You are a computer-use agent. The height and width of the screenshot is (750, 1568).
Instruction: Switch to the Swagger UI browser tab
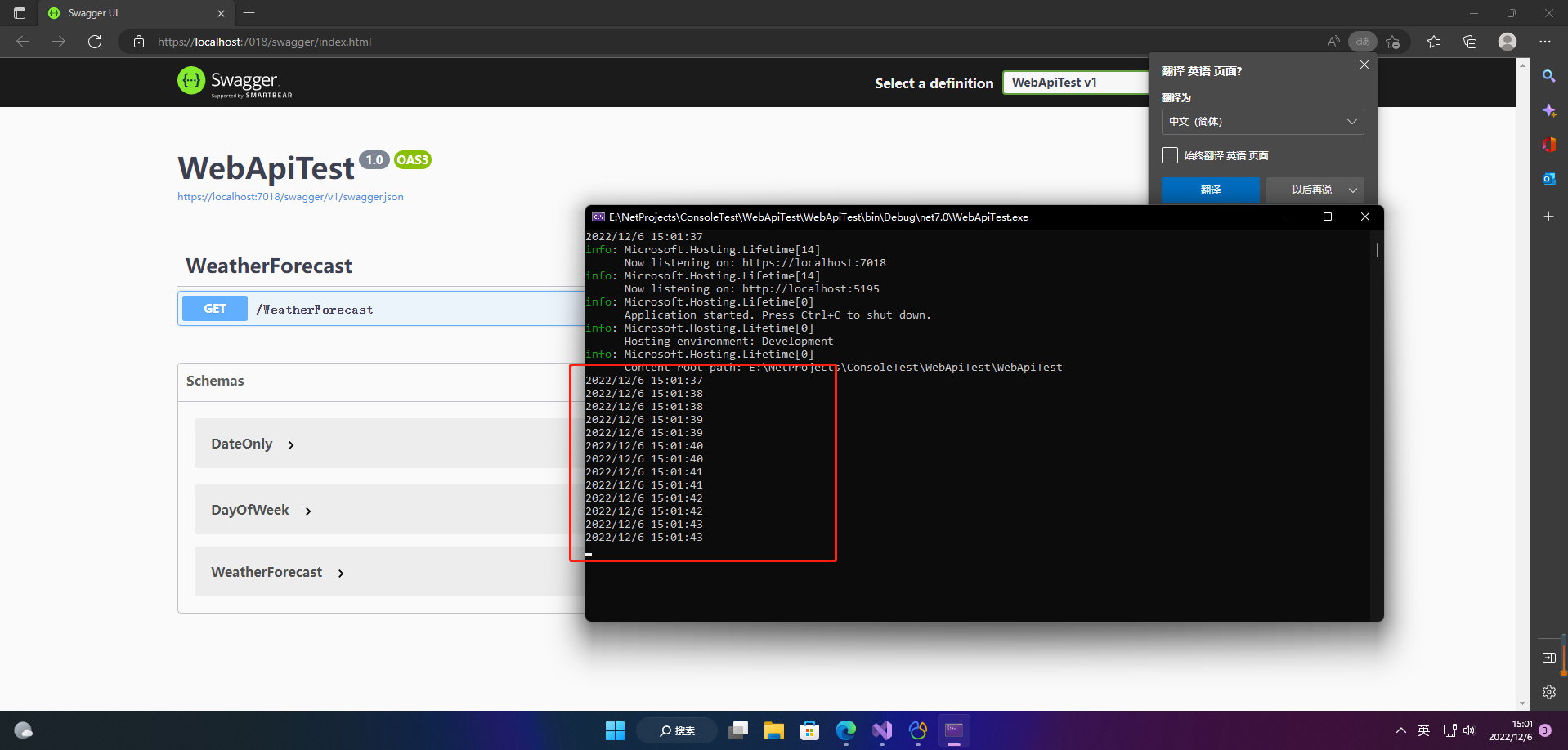pyautogui.click(x=123, y=13)
